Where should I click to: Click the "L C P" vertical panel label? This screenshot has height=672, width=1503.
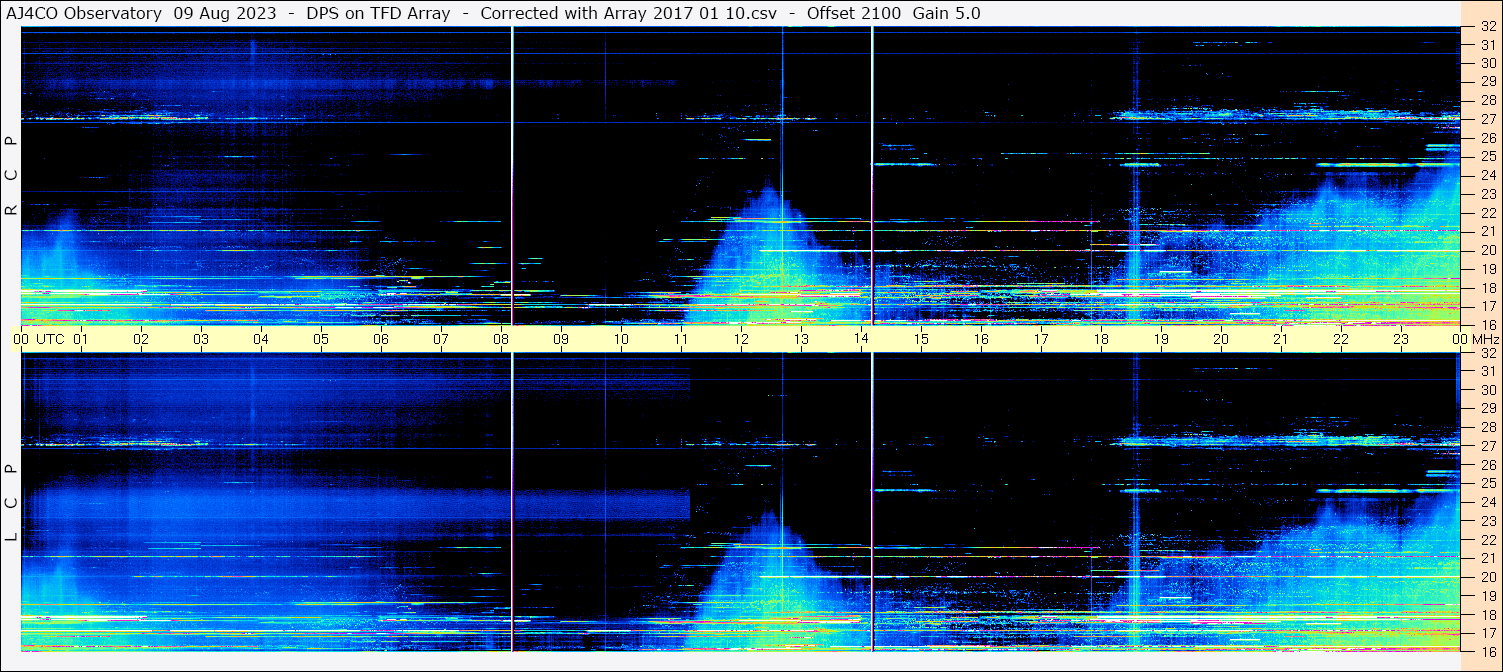coord(11,503)
